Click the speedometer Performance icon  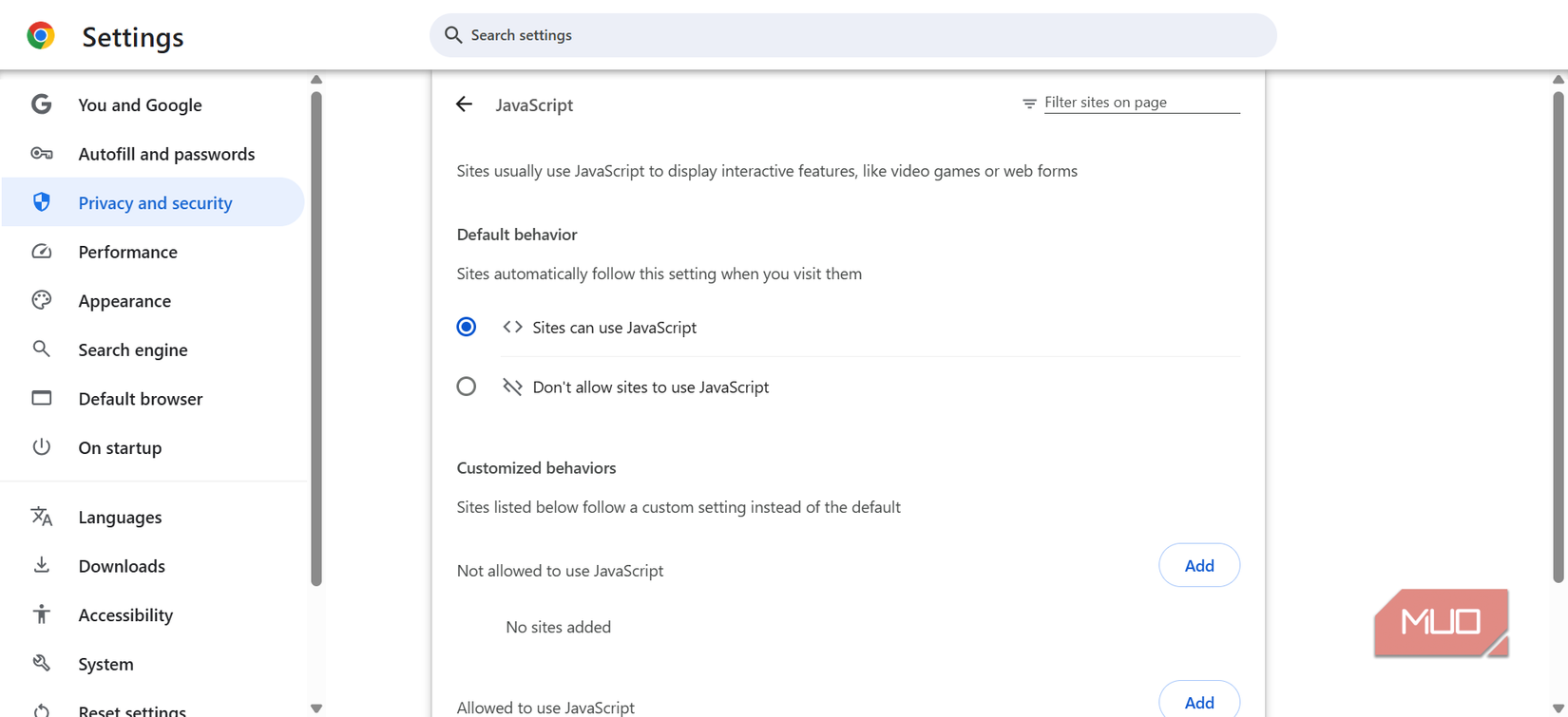click(x=41, y=252)
